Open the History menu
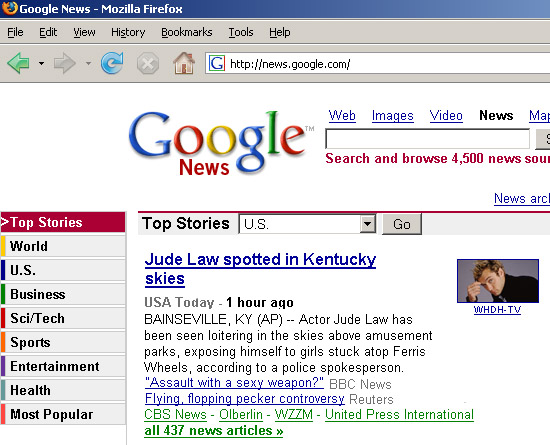 point(128,32)
